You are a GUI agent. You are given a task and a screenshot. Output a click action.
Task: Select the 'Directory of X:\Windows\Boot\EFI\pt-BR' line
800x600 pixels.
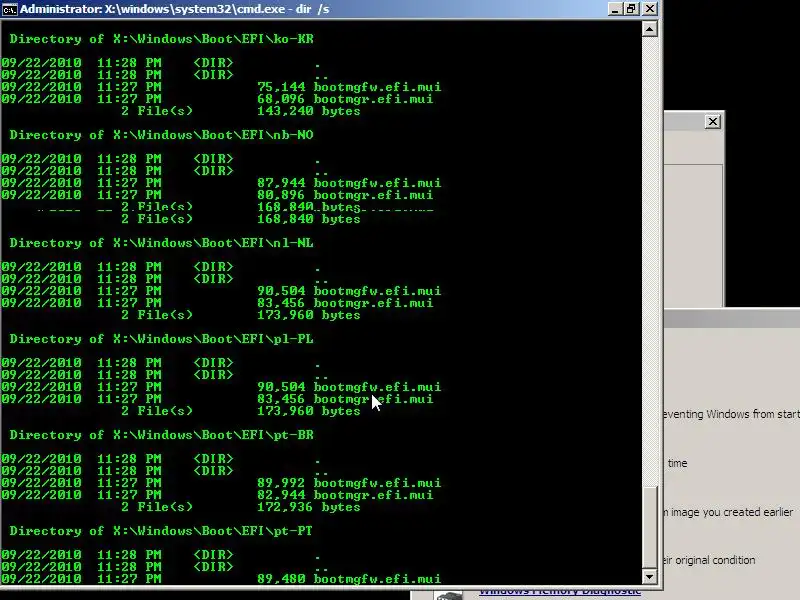(161, 435)
